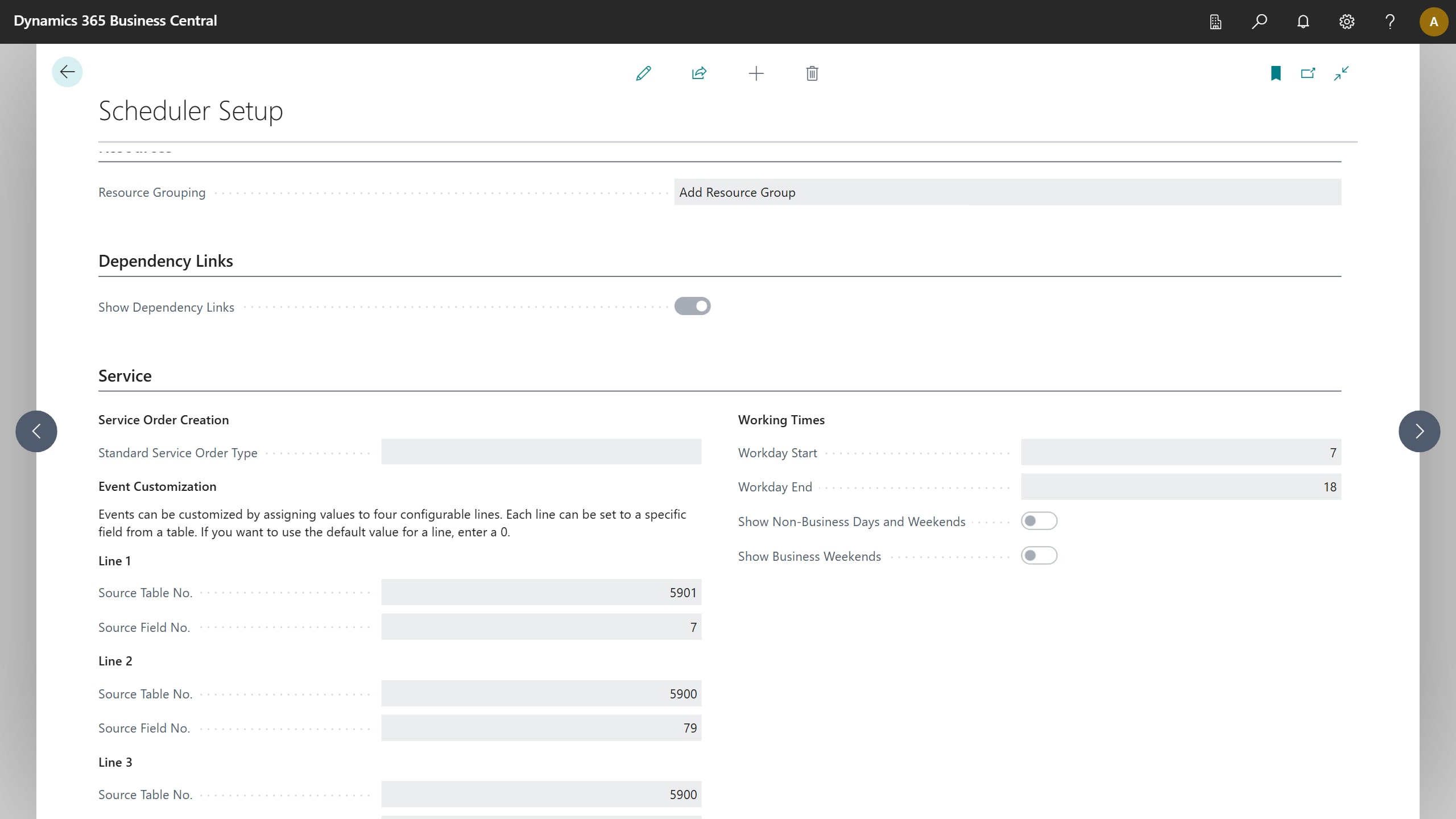The height and width of the screenshot is (819, 1456).
Task: Open page in new window icon
Action: coord(1308,73)
